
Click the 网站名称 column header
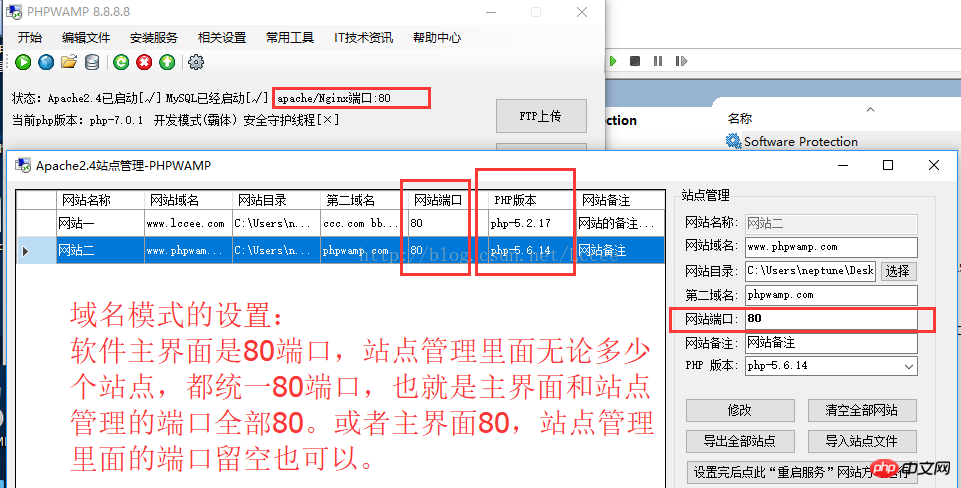pos(101,200)
